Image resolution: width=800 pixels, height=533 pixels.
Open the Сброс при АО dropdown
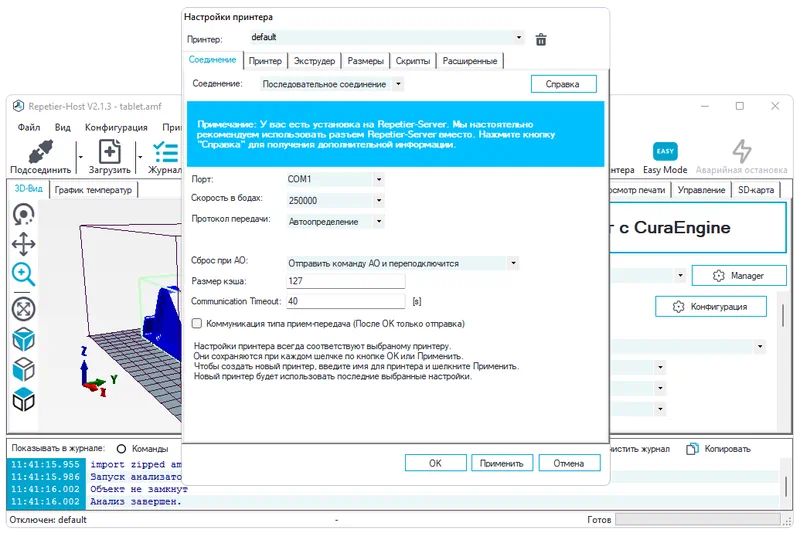pos(403,263)
